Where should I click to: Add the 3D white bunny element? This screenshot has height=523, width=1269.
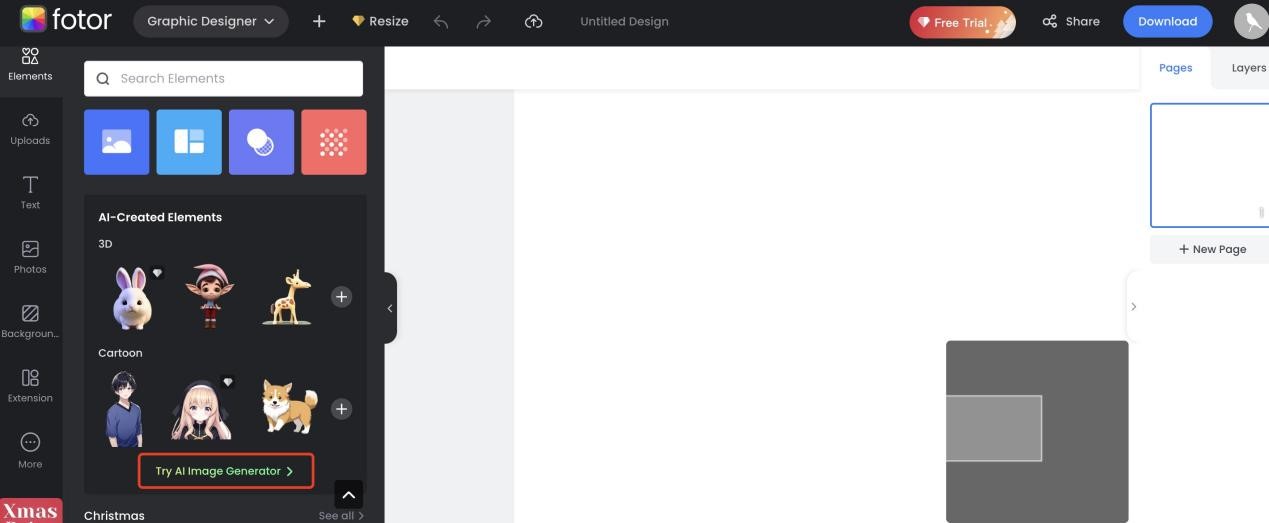(132, 297)
